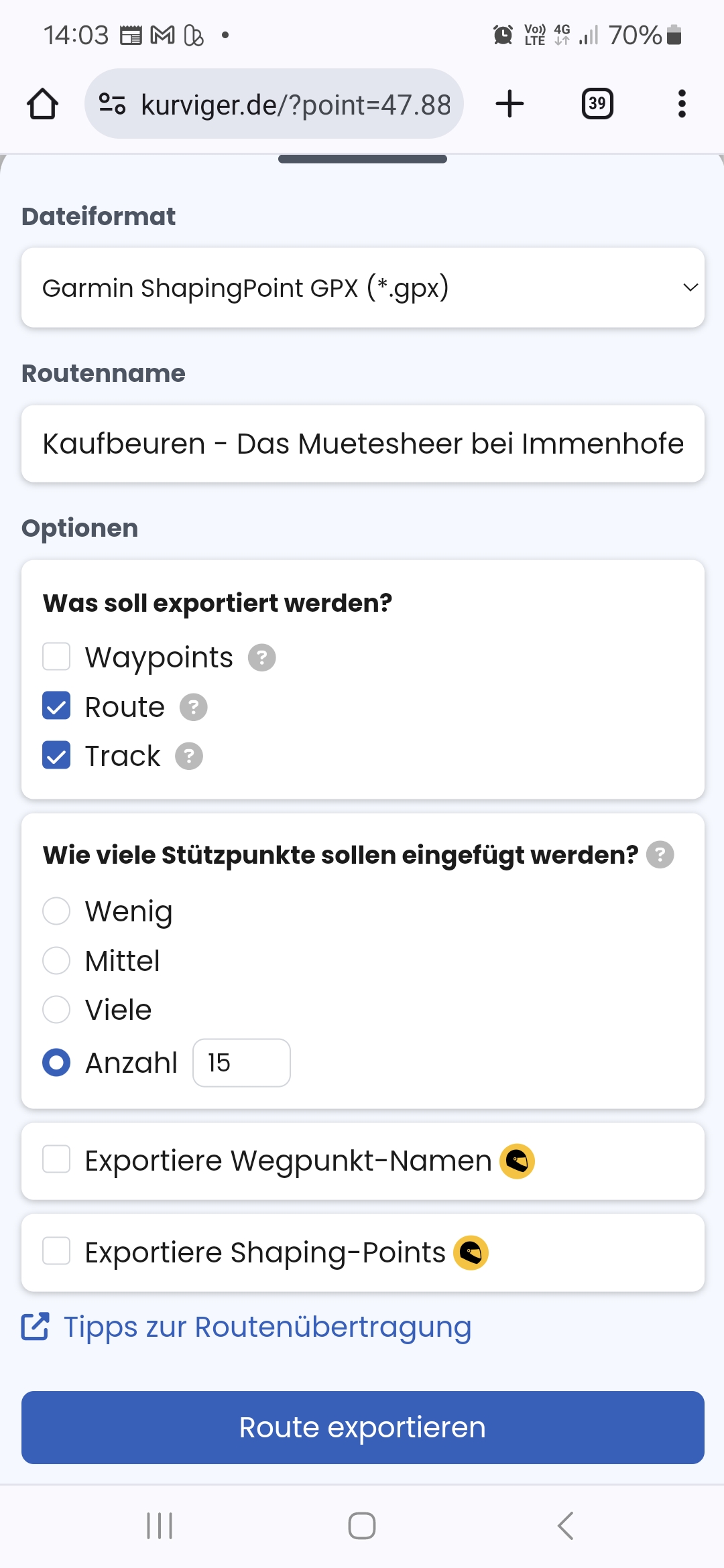The width and height of the screenshot is (724, 1568).
Task: Disable the Track checkbox
Action: pyautogui.click(x=56, y=756)
